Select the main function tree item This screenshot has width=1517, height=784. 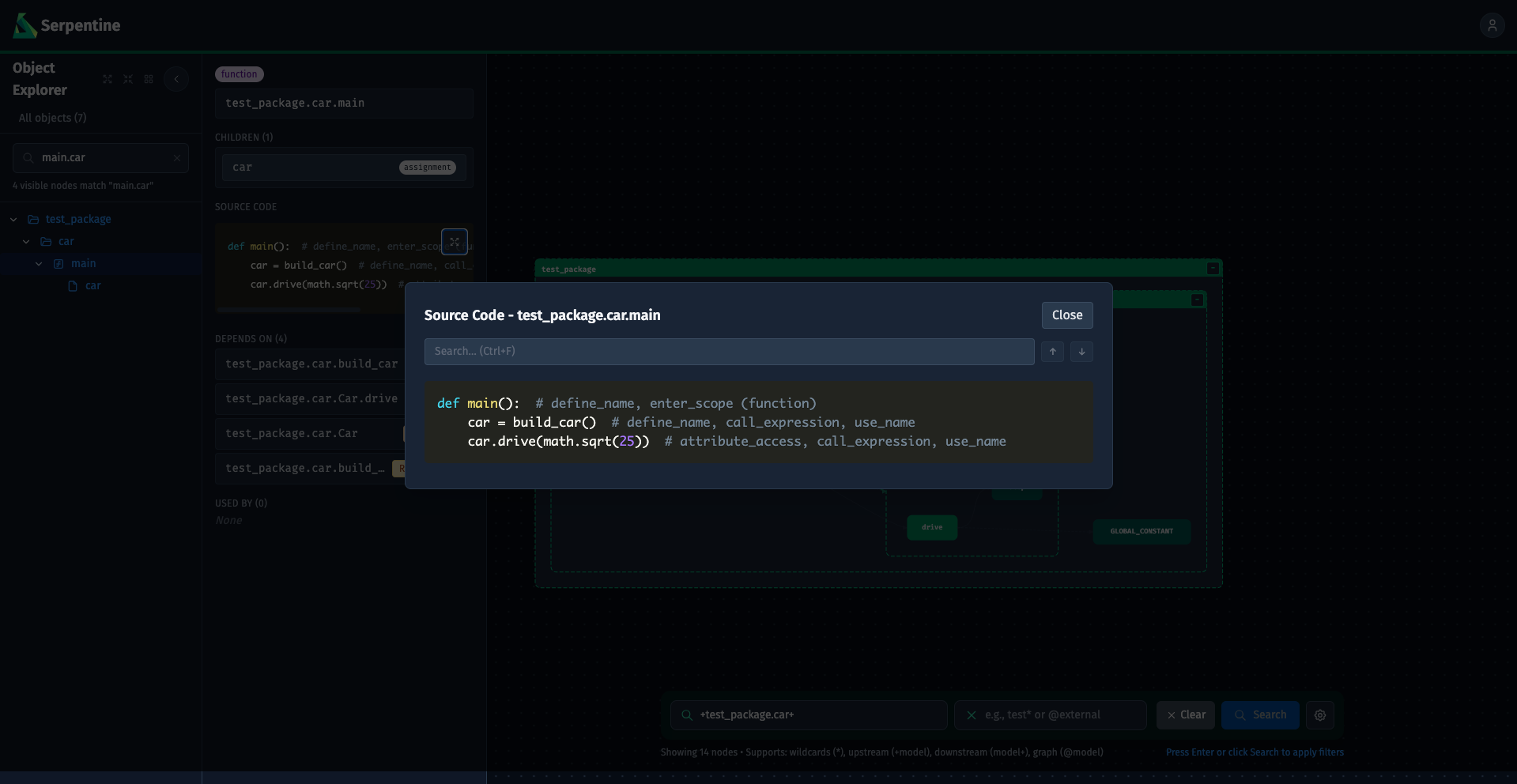[x=83, y=263]
